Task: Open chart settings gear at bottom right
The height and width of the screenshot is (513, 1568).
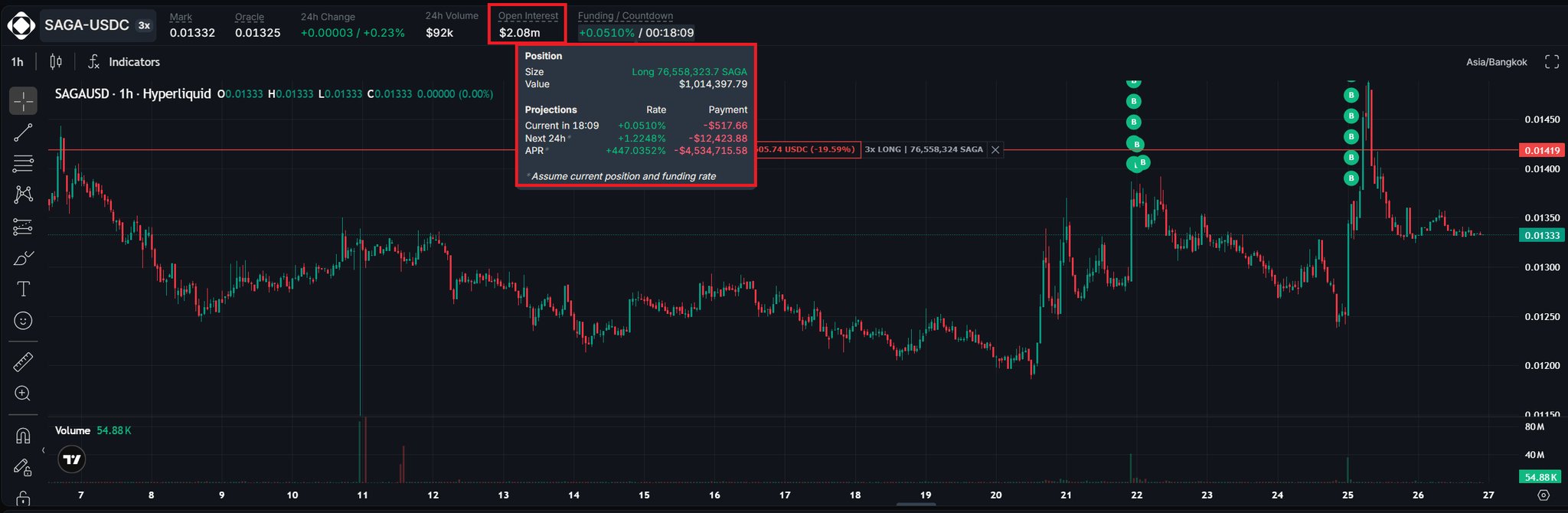Action: click(x=1543, y=495)
